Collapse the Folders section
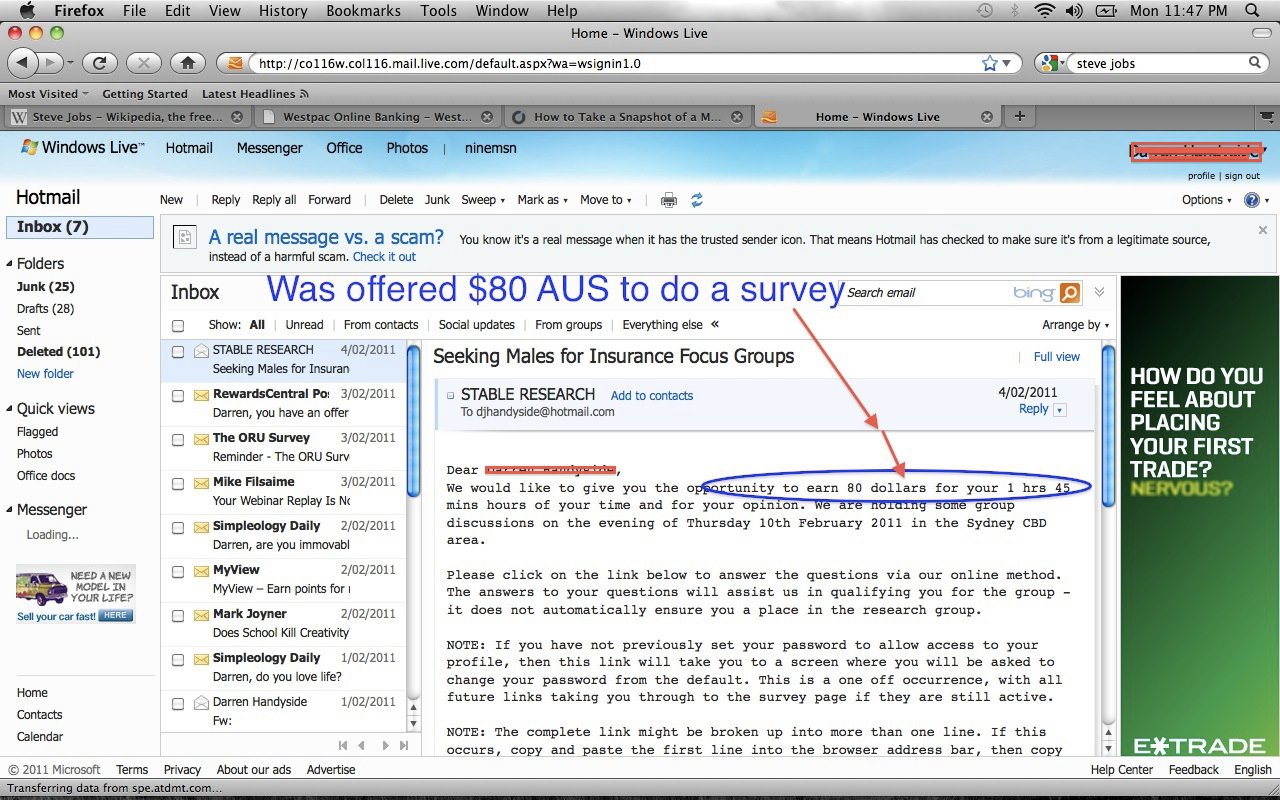The width and height of the screenshot is (1280, 800). tap(9, 264)
